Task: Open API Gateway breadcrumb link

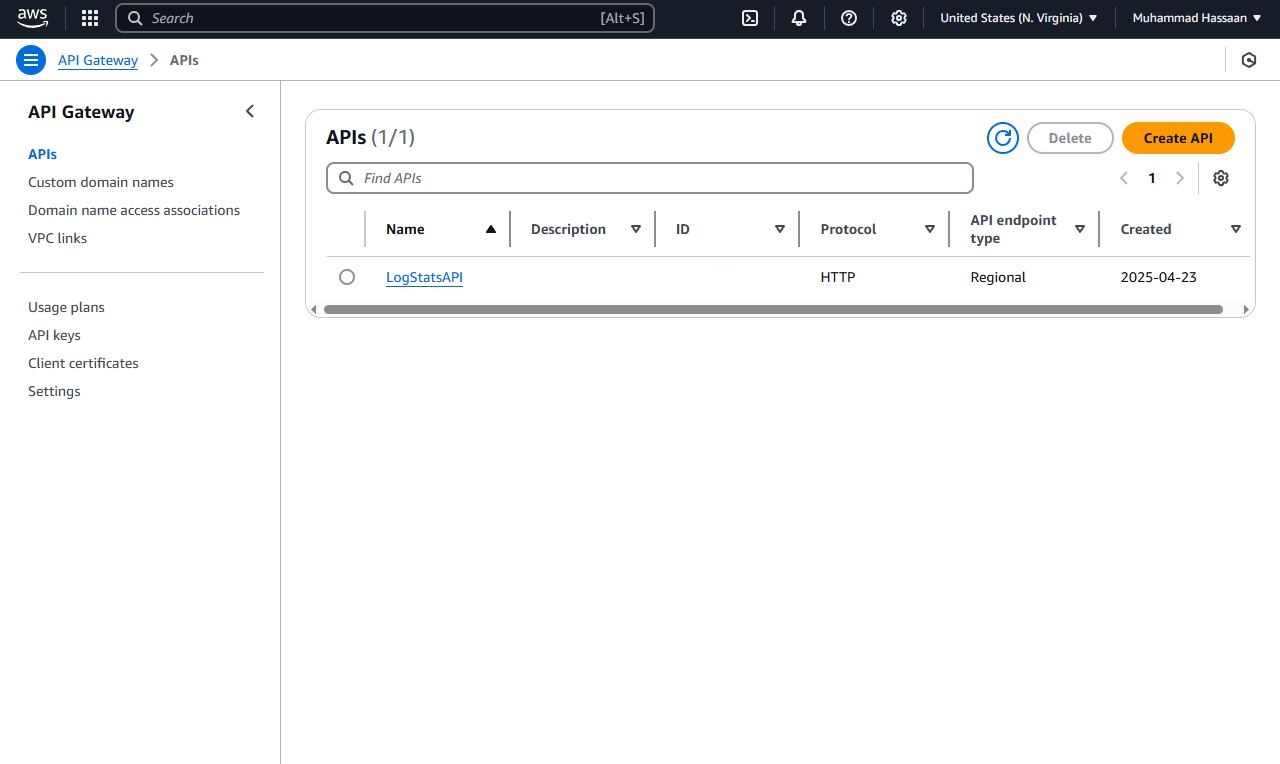Action: point(98,60)
